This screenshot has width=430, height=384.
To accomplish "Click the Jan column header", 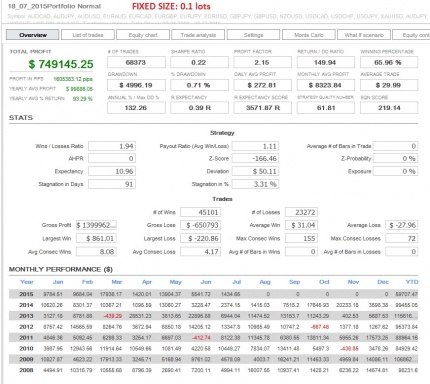I will 58,282.
